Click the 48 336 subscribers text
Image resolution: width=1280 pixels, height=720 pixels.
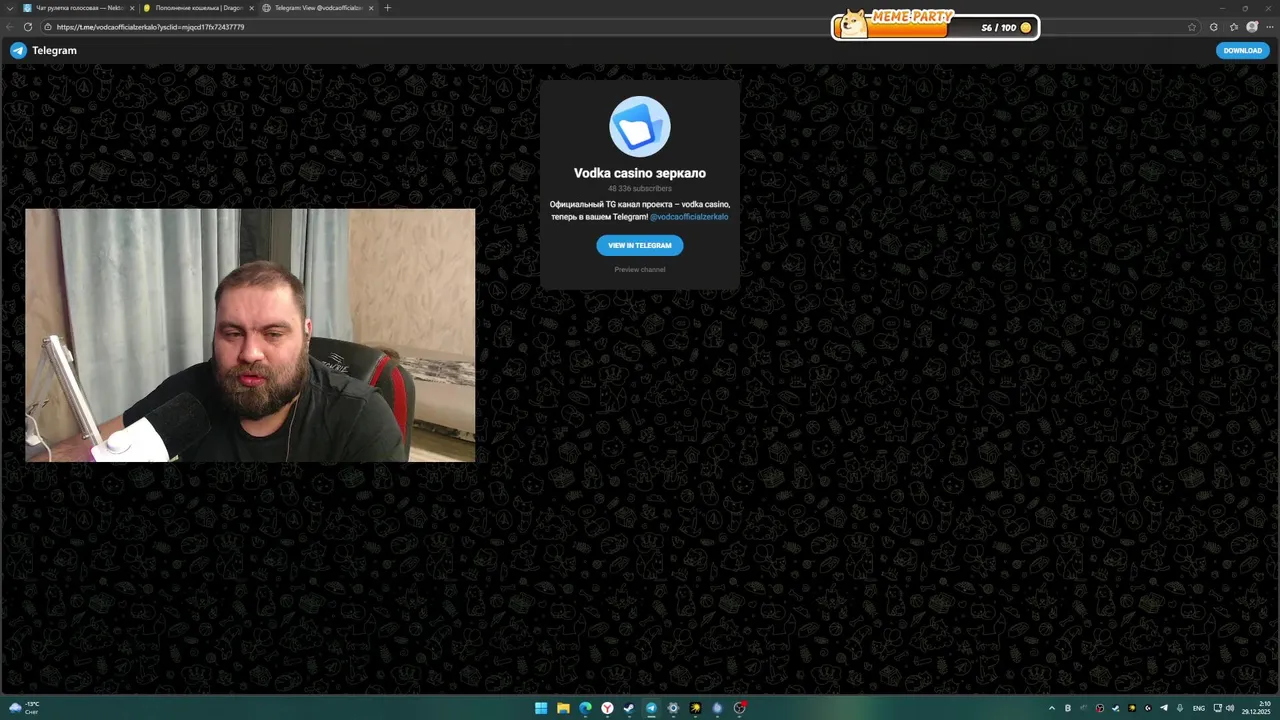point(640,188)
